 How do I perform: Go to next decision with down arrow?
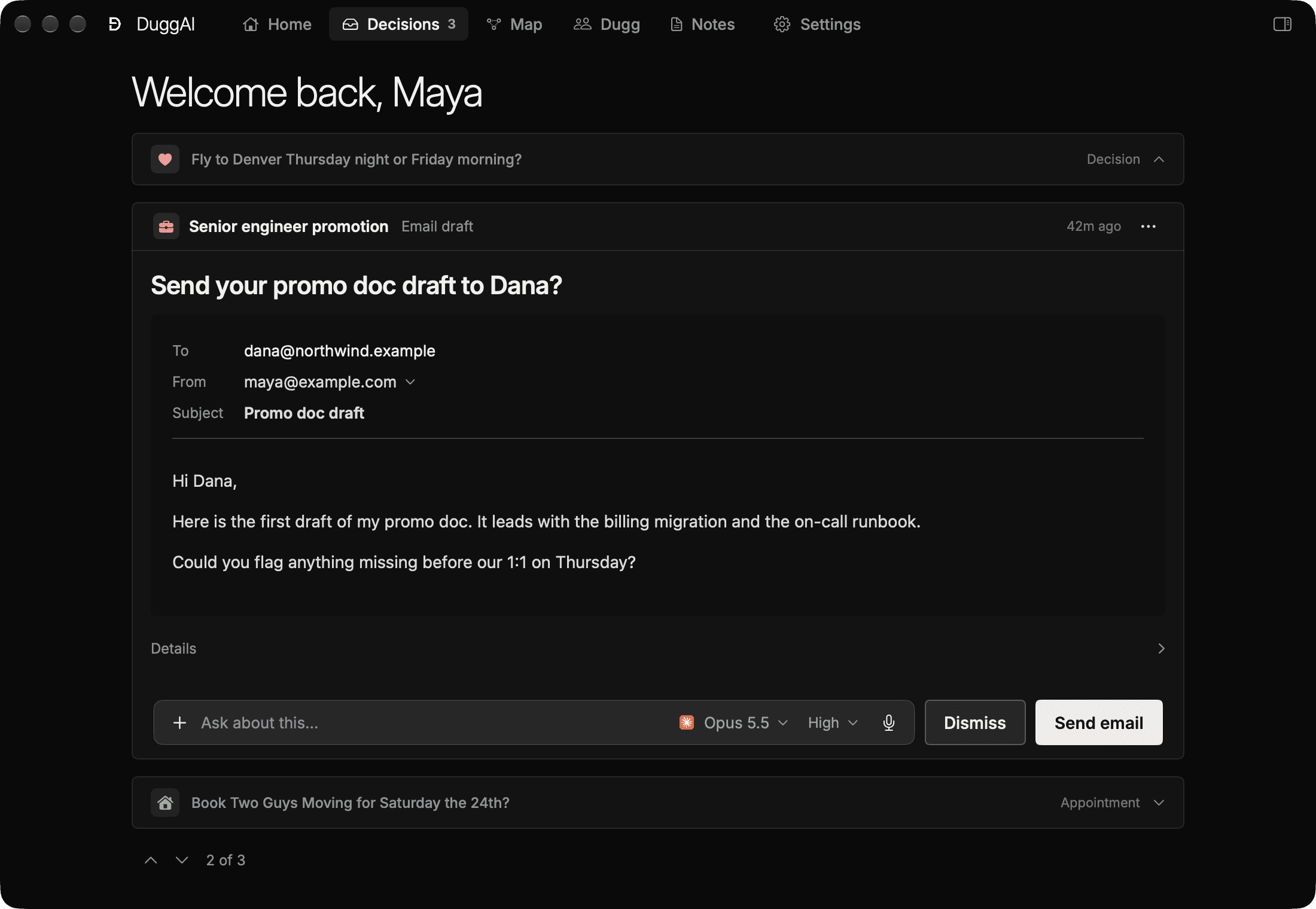182,860
